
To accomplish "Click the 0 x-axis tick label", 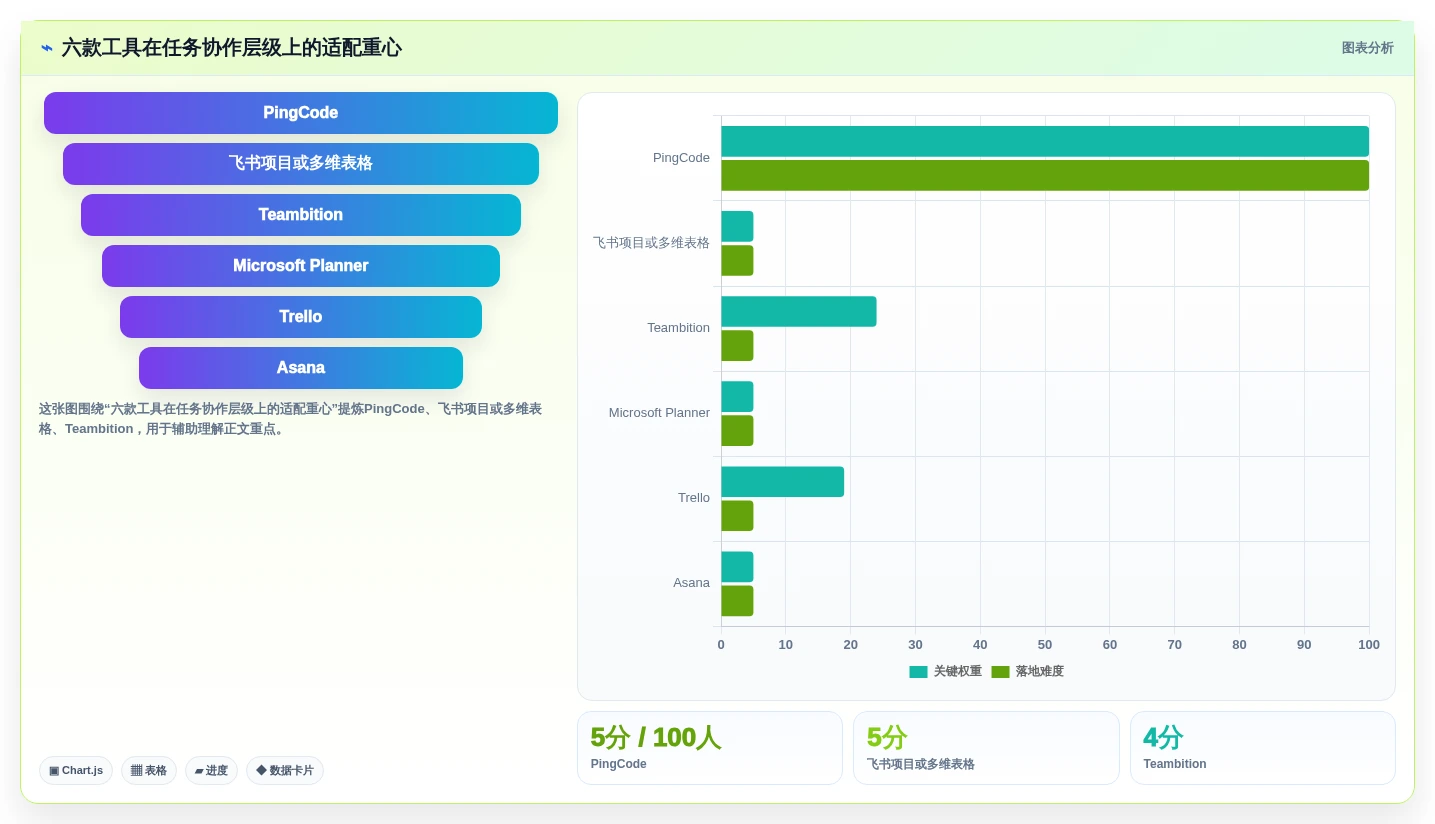I will [x=721, y=645].
